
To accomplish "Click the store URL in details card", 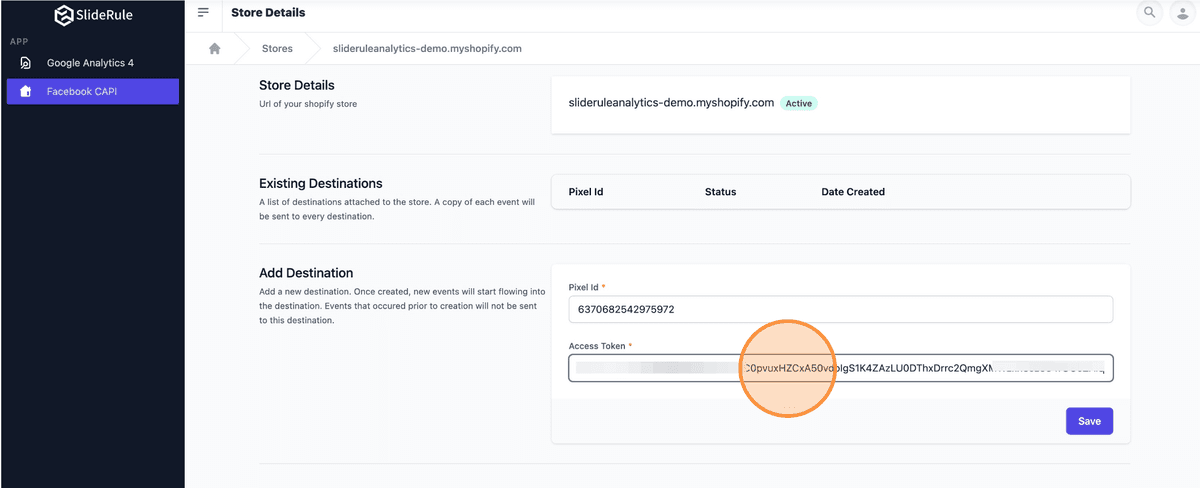I will (x=671, y=102).
